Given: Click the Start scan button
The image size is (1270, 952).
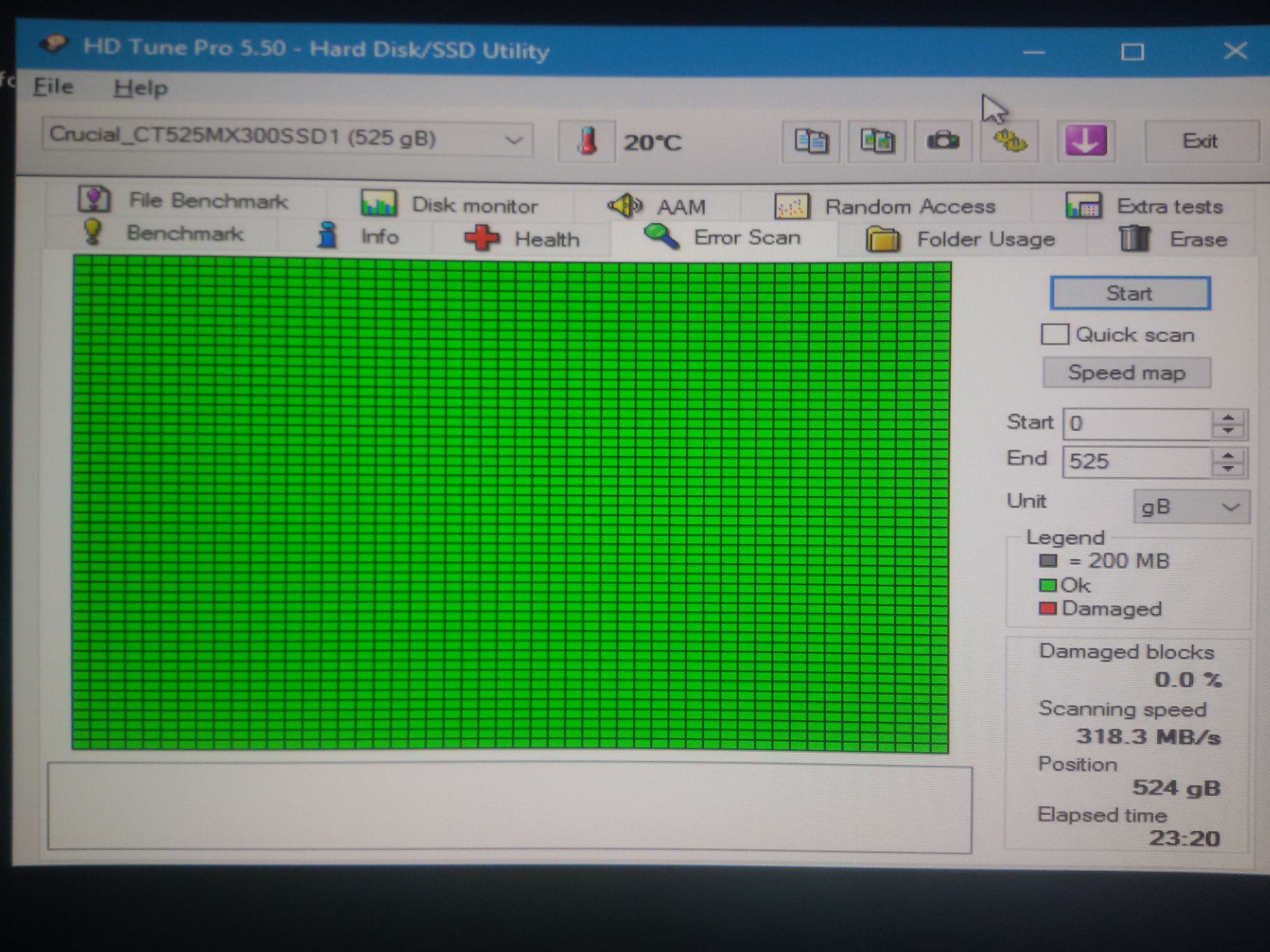Looking at the screenshot, I should pos(1130,293).
